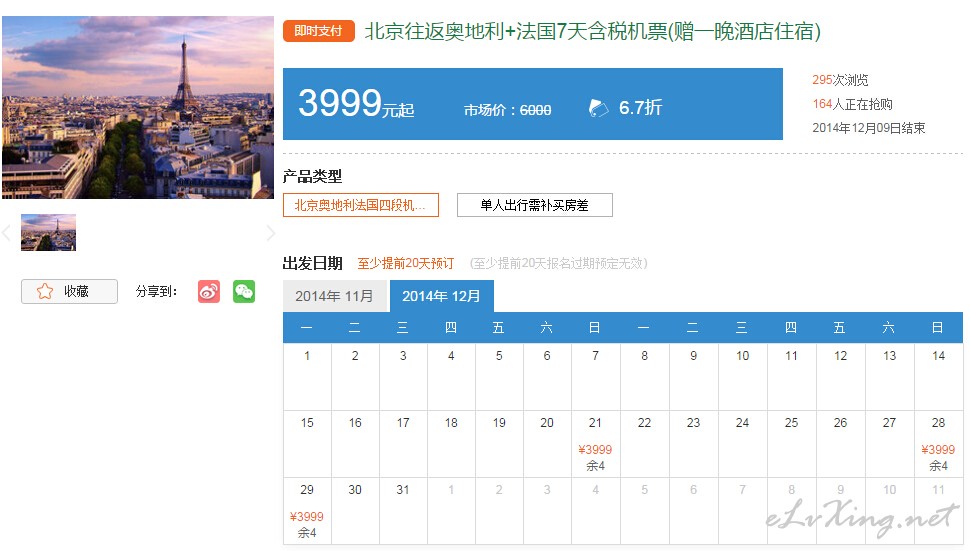The height and width of the screenshot is (551, 970).
Task: Share to Weibo via red icon
Action: point(209,291)
